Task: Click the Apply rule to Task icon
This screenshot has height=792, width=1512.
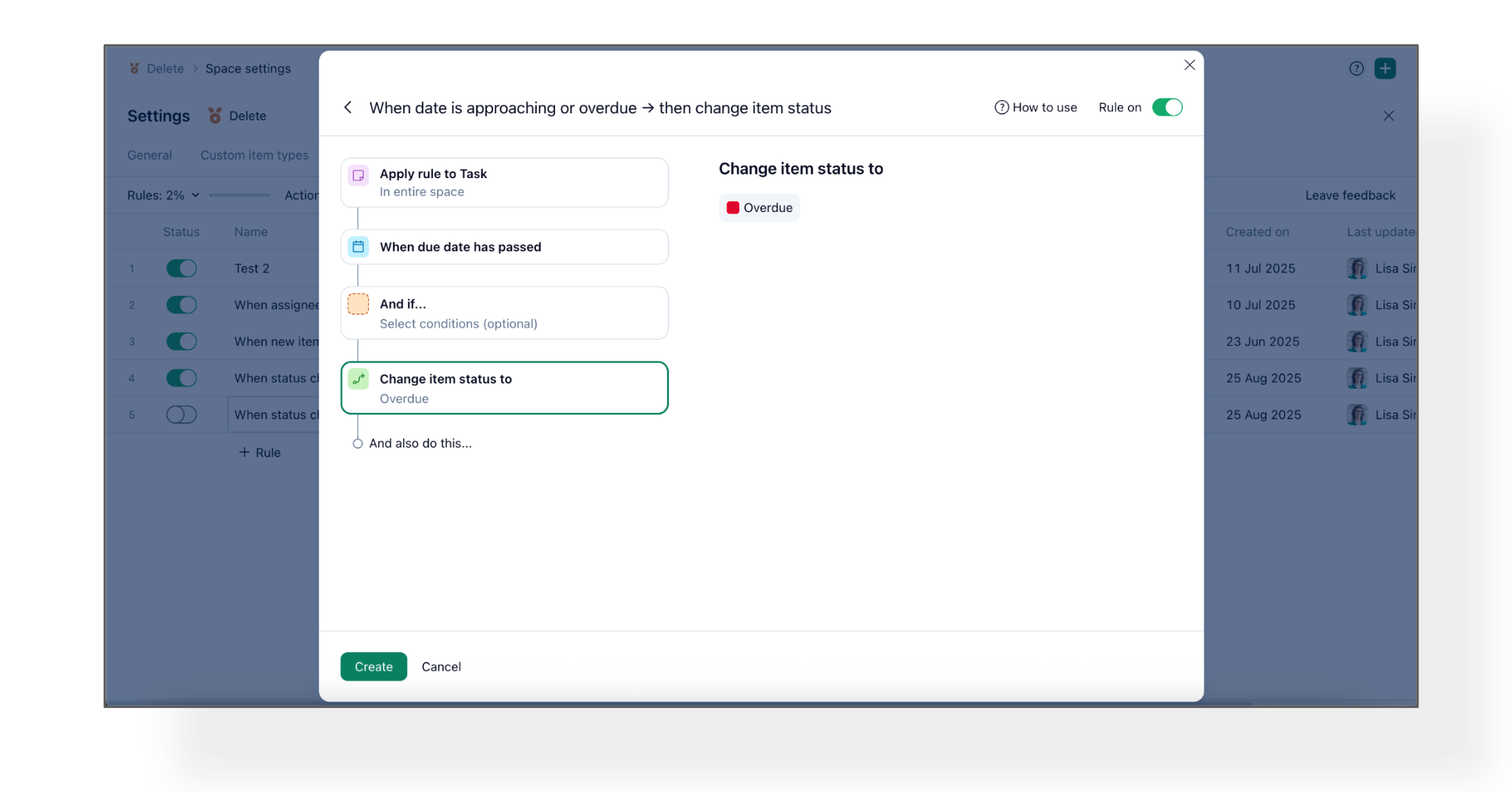Action: [358, 175]
